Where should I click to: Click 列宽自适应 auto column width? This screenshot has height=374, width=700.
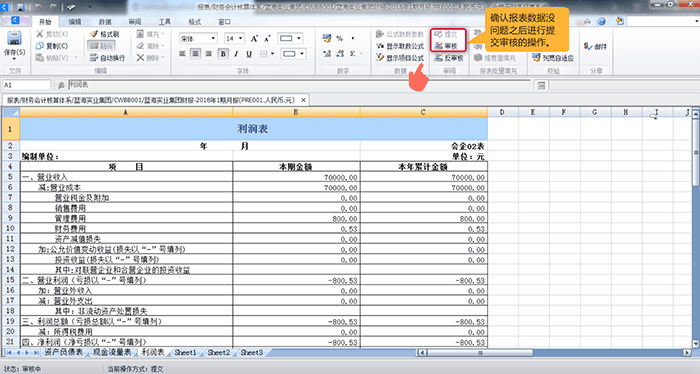coord(553,58)
